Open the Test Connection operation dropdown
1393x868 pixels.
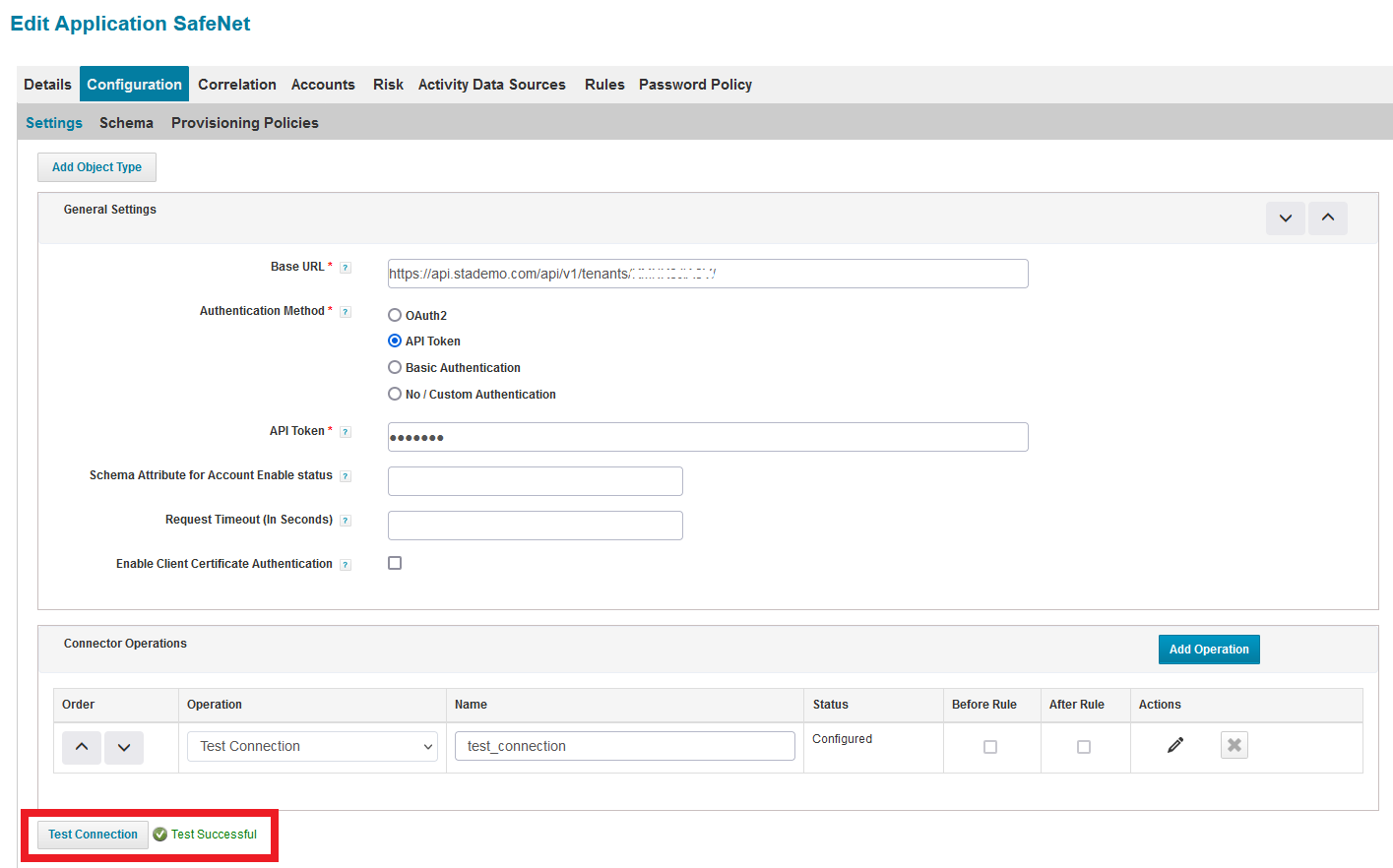[312, 746]
